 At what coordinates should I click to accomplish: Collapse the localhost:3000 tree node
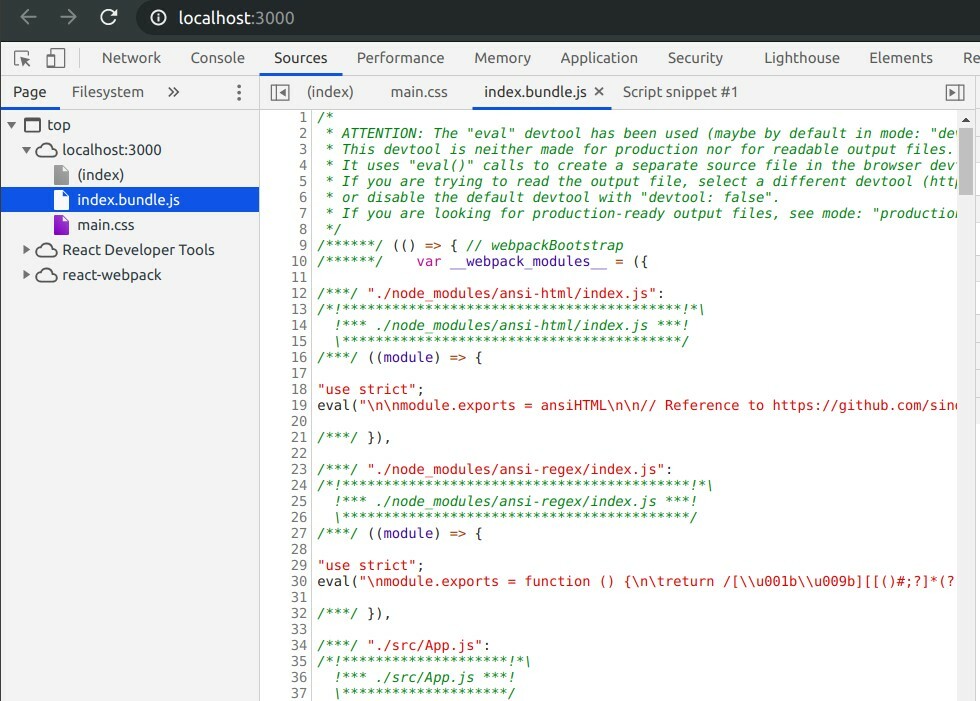pos(26,150)
